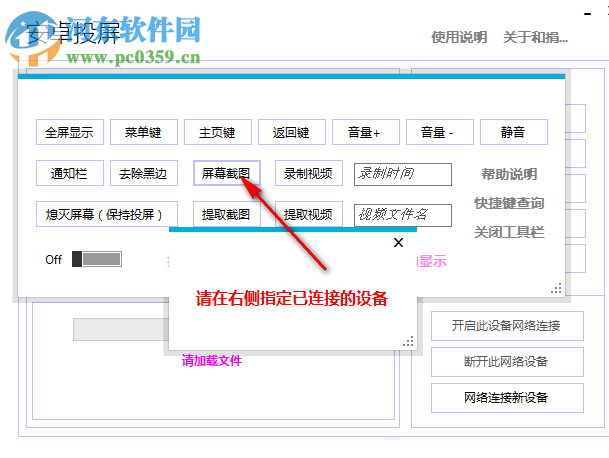Click the 请加载文件 text

212,360
